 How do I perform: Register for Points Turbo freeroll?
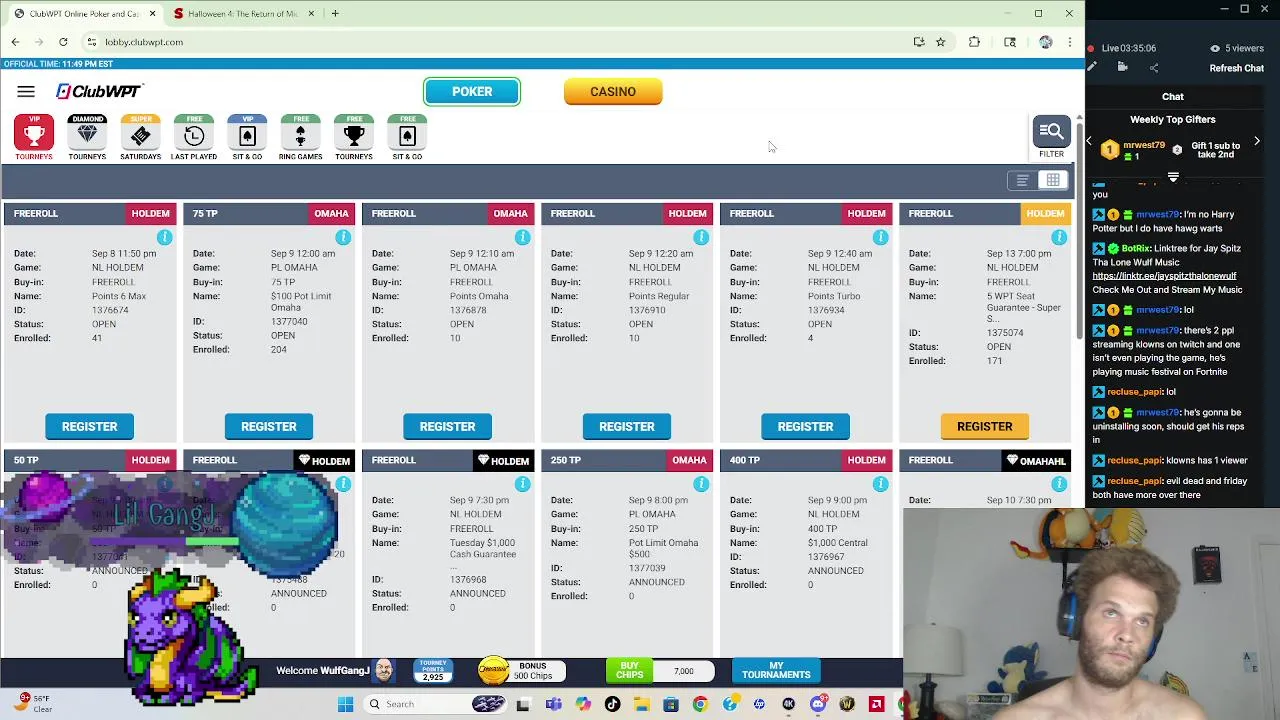click(x=805, y=427)
